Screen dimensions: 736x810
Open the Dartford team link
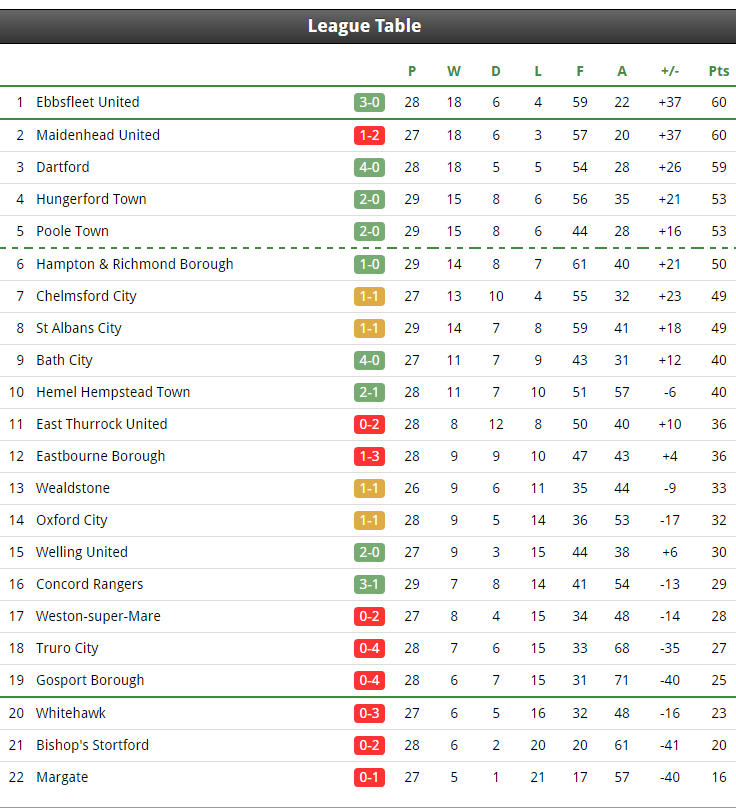(x=62, y=167)
